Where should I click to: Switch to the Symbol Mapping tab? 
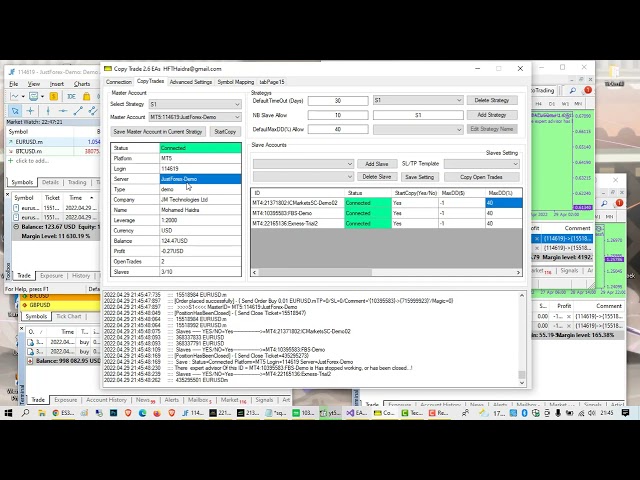(236, 82)
